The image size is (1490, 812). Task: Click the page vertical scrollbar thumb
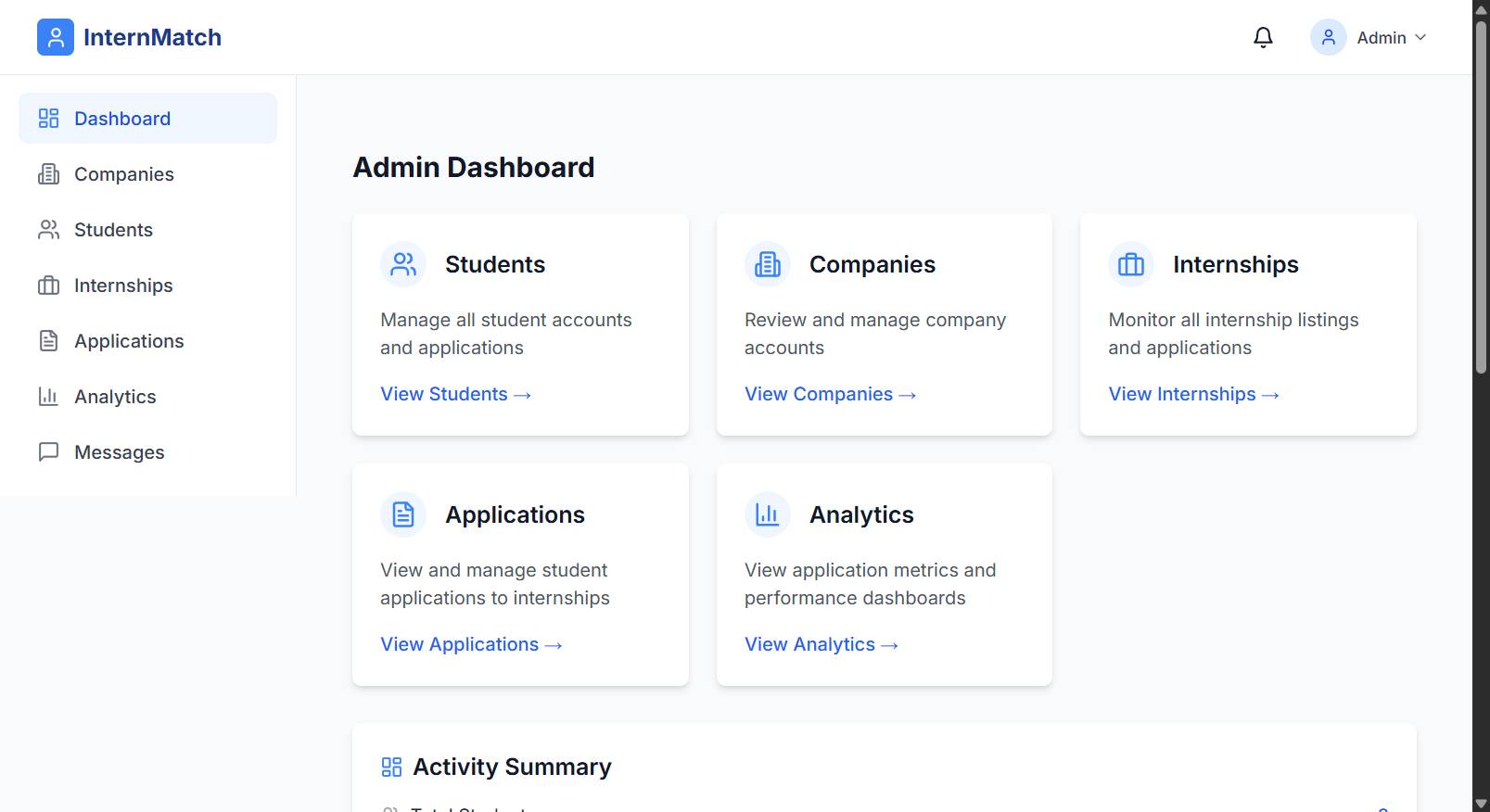click(x=1481, y=195)
